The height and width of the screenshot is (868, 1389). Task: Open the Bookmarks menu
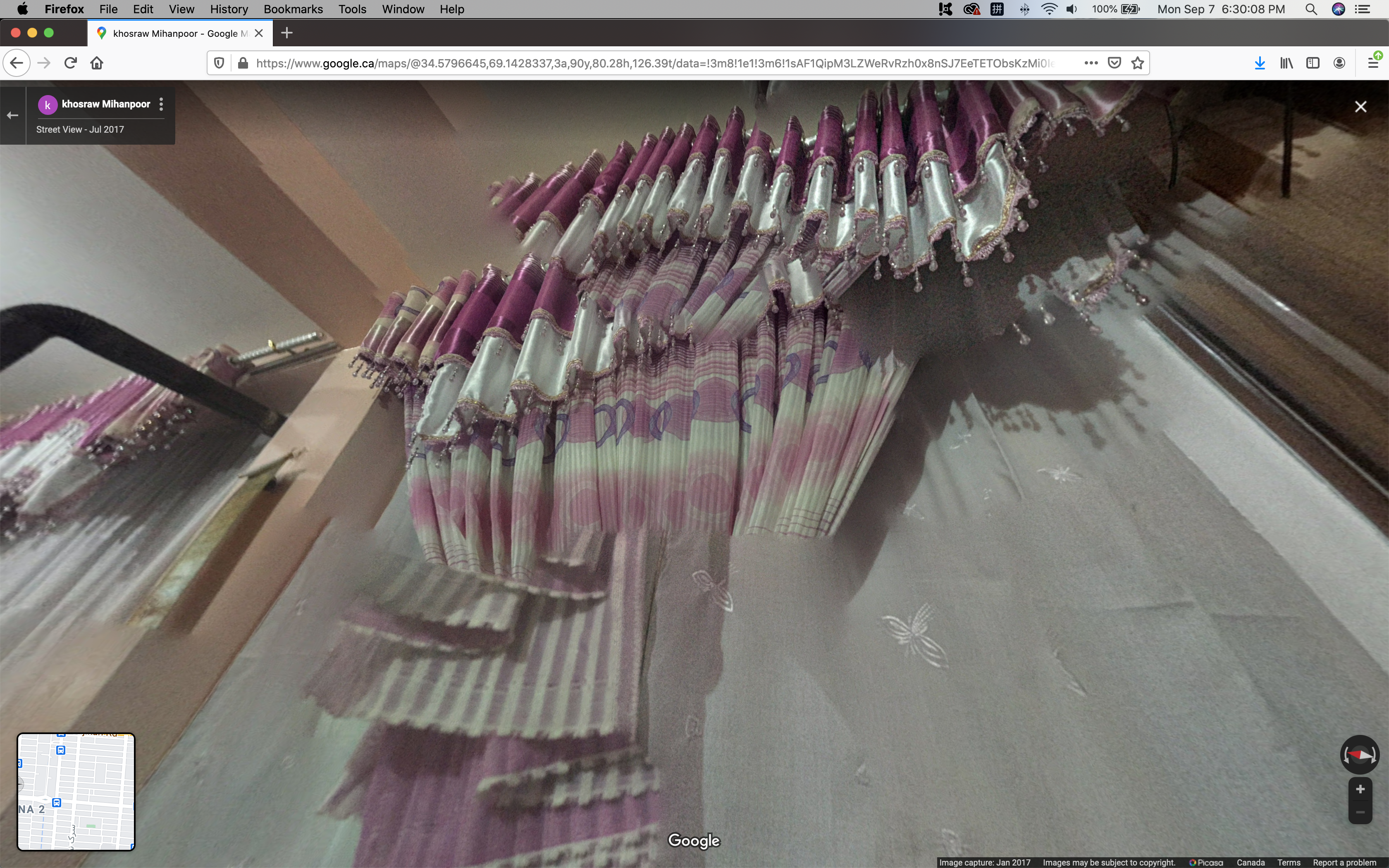[293, 9]
